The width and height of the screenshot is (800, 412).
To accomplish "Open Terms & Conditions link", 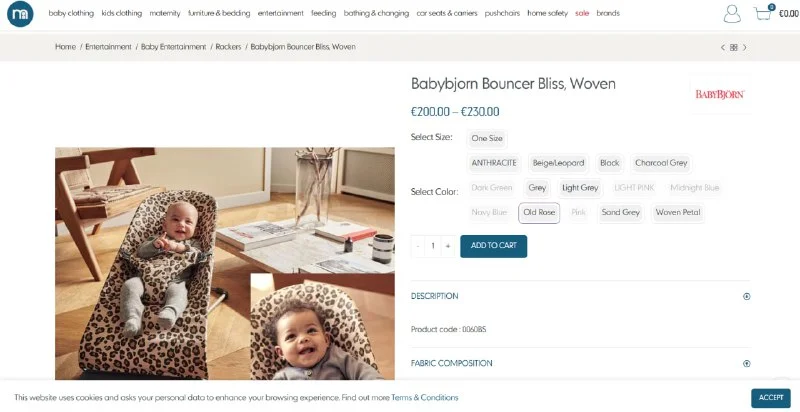I will pos(424,398).
